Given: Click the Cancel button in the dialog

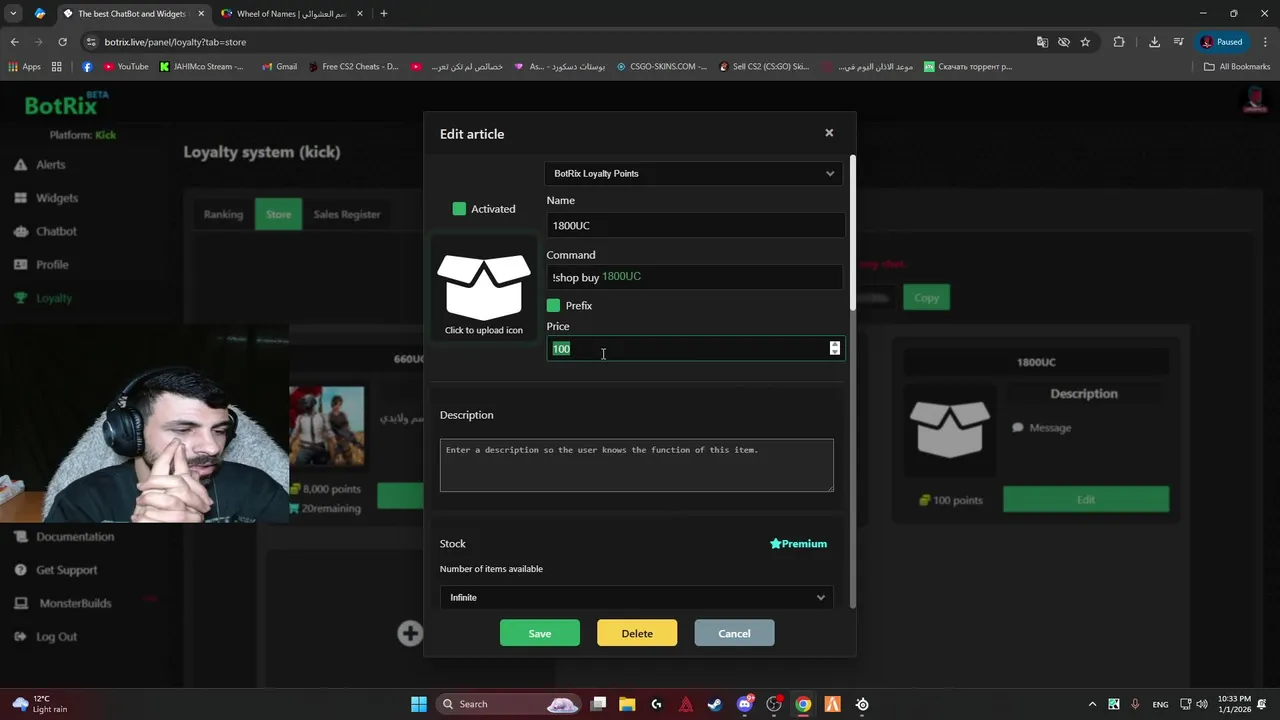Looking at the screenshot, I should [734, 633].
